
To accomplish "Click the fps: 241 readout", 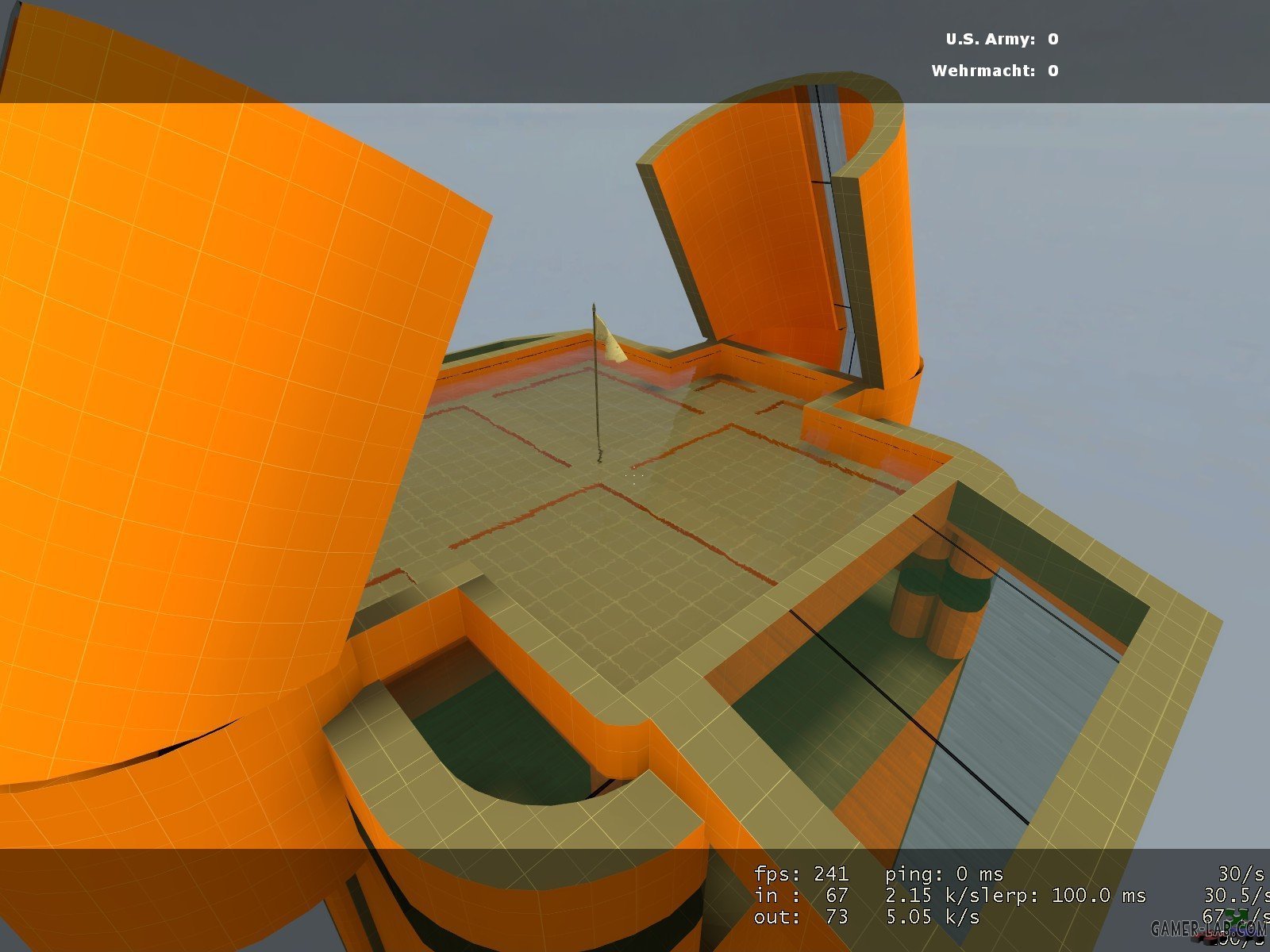I will click(x=801, y=874).
